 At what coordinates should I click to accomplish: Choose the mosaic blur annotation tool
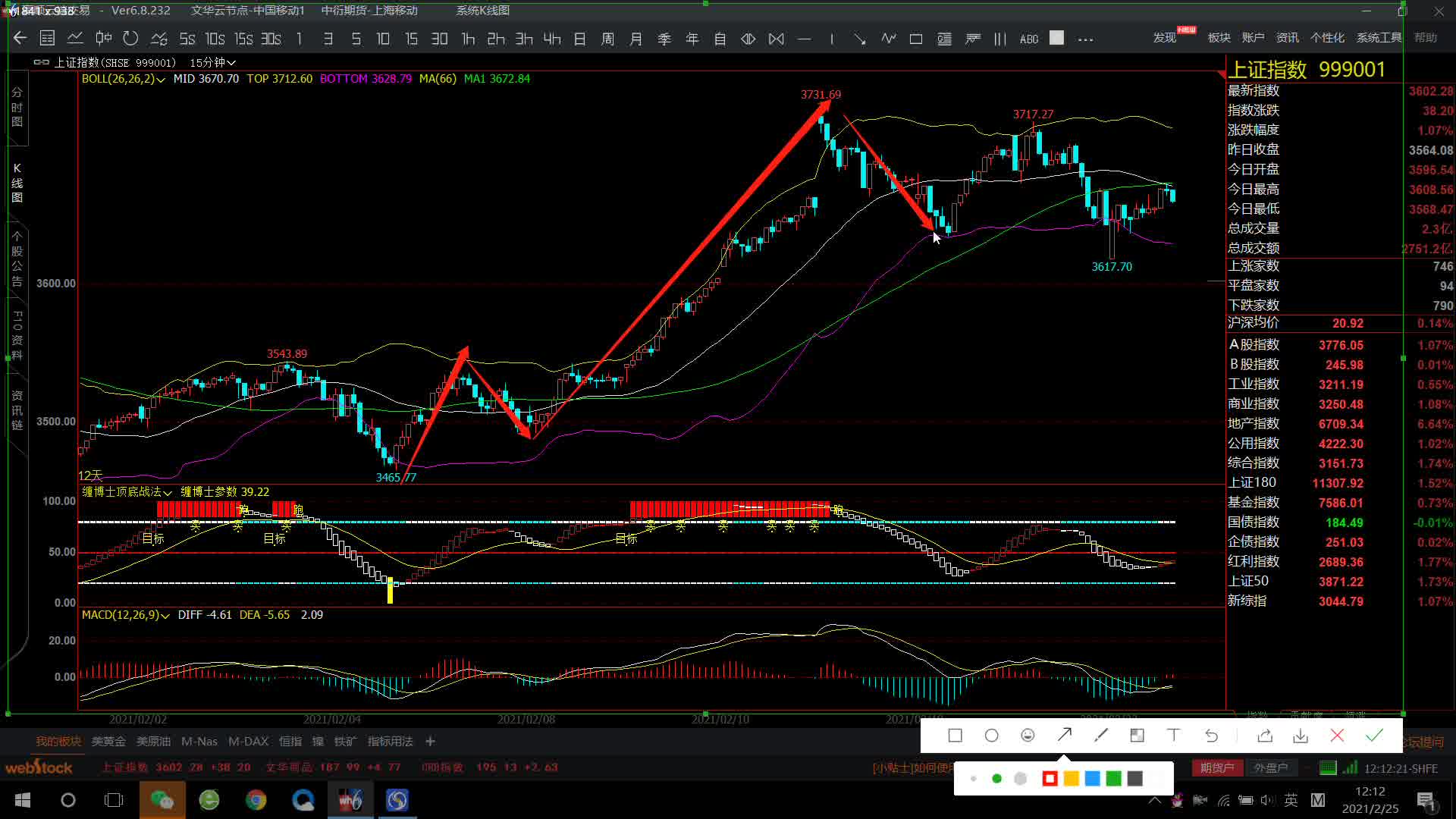[x=1137, y=735]
